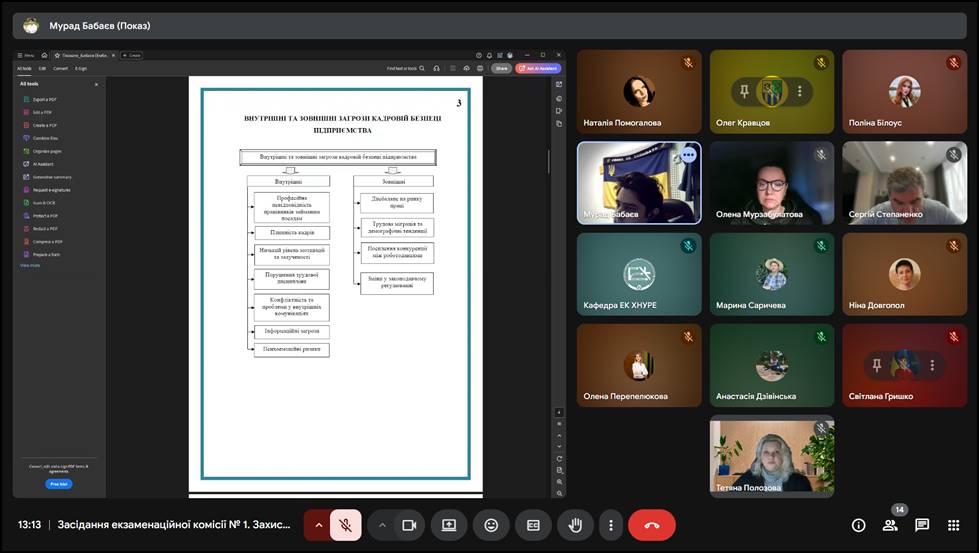Open more options three-dot menu
Screen dimensions: 979x553
610,525
